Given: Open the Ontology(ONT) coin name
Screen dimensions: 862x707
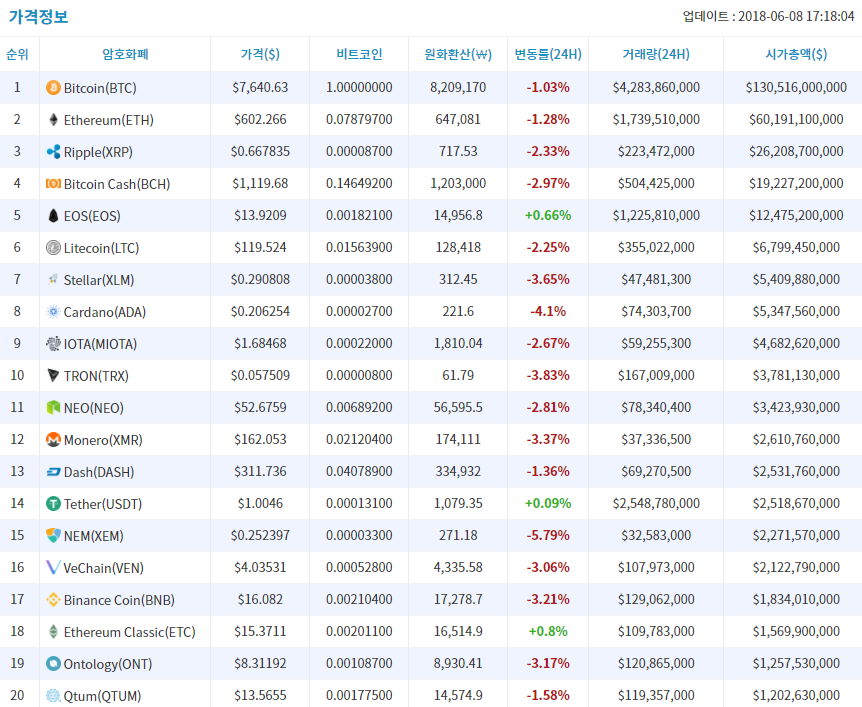Looking at the screenshot, I should [x=108, y=664].
